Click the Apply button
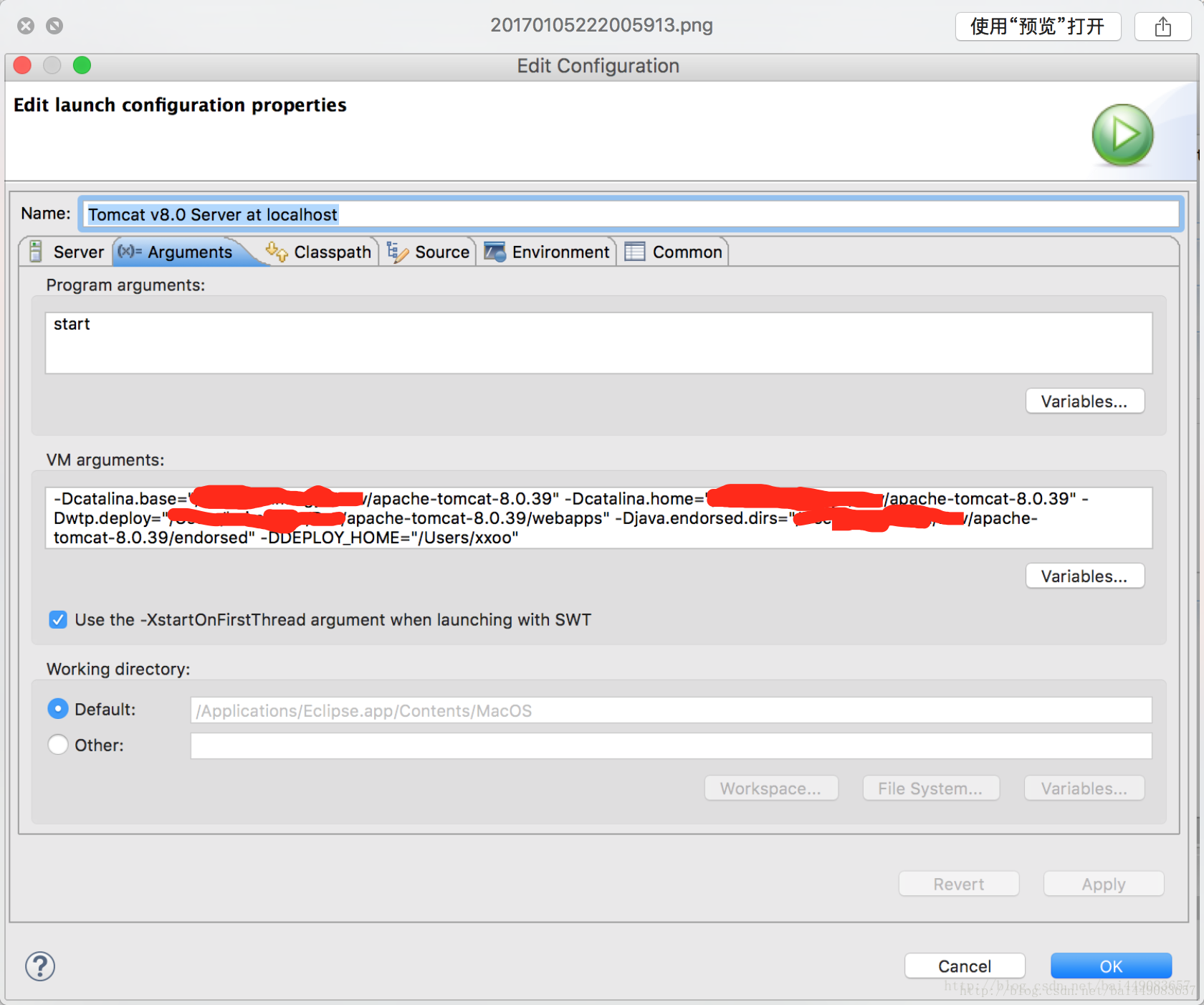Screen dimensions: 1204x1005 pyautogui.click(x=1104, y=884)
